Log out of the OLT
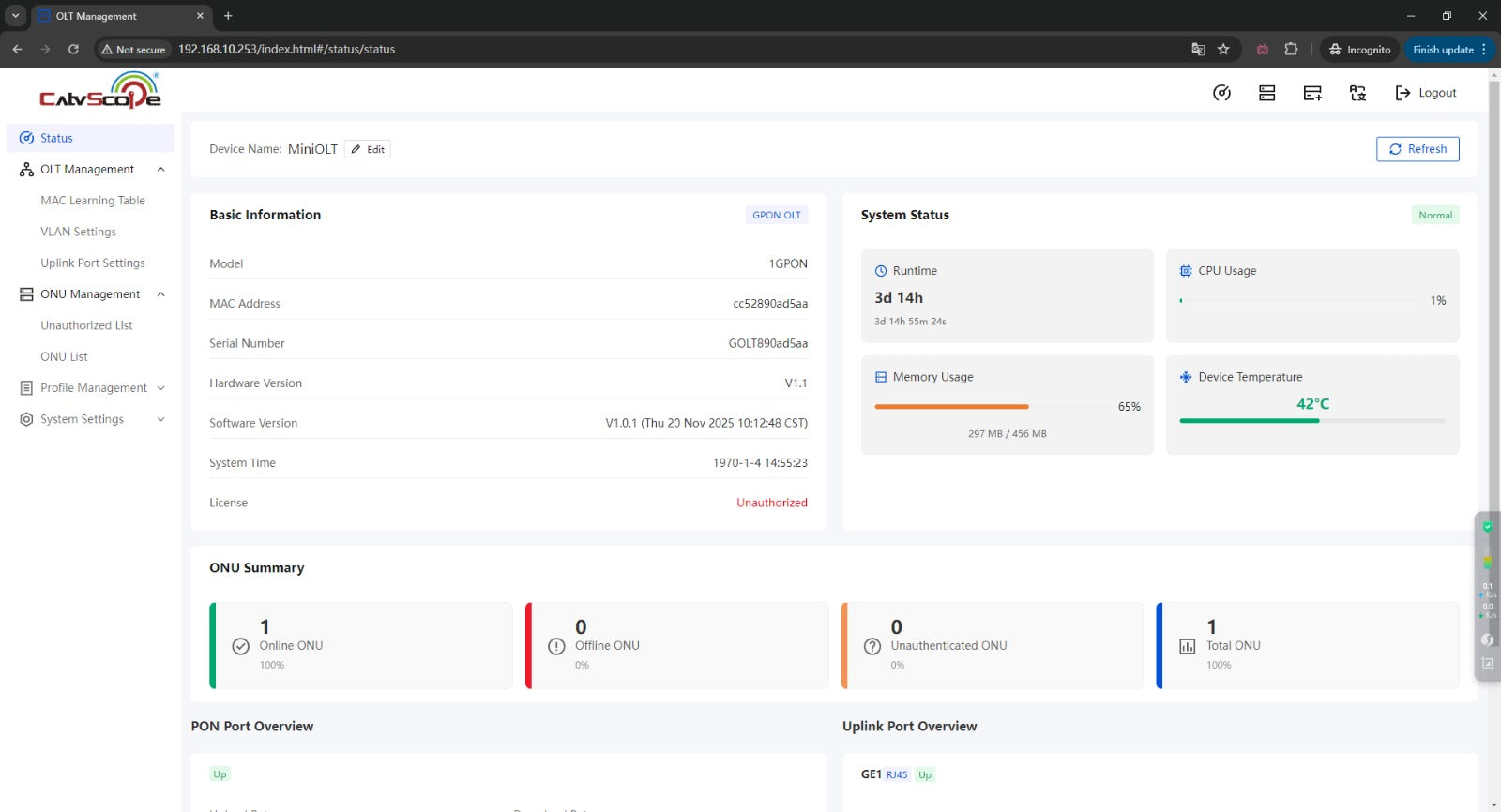Screen dimensions: 1501x812 coord(1426,93)
